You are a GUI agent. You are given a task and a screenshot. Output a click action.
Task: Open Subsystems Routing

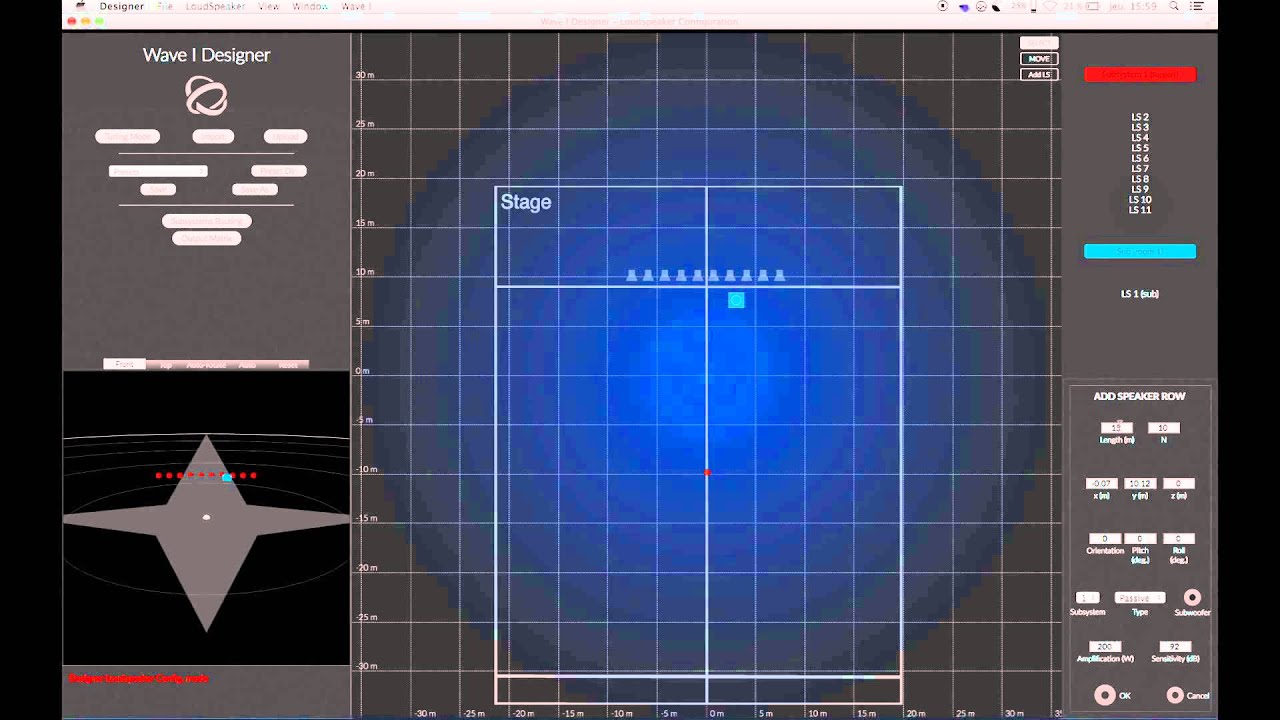click(x=206, y=221)
